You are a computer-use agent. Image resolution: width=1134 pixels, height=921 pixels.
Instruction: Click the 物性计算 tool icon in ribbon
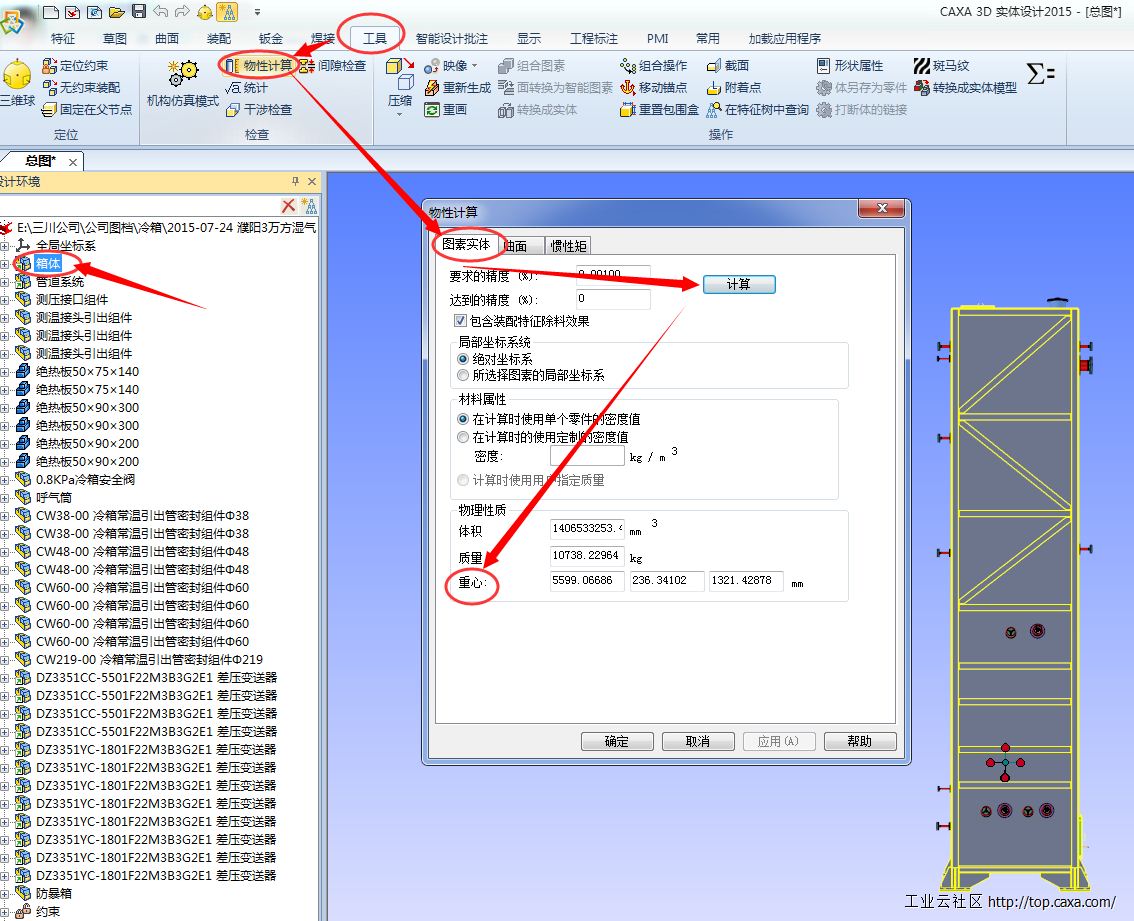point(233,66)
